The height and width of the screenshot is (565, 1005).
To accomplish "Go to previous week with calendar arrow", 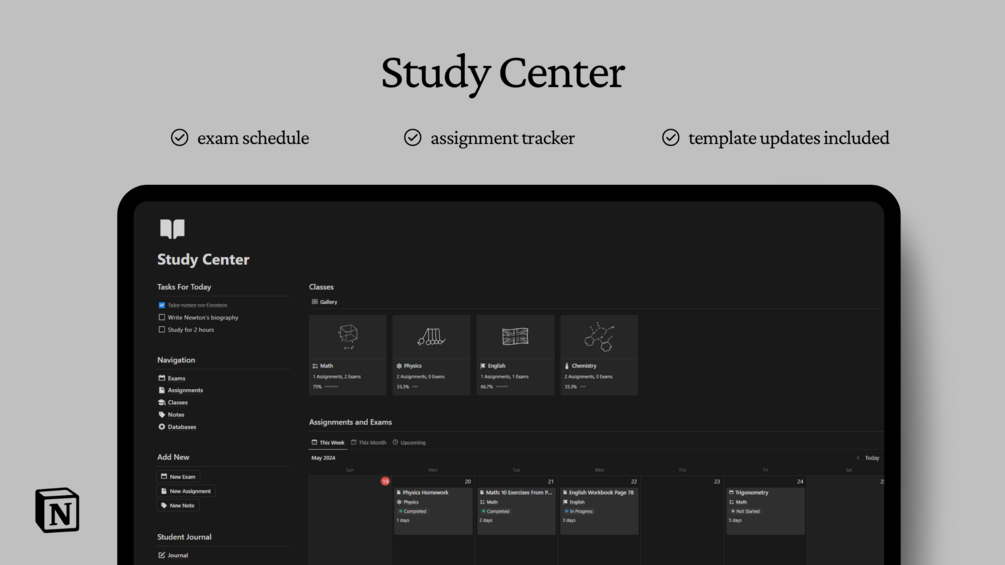I will pyautogui.click(x=857, y=458).
